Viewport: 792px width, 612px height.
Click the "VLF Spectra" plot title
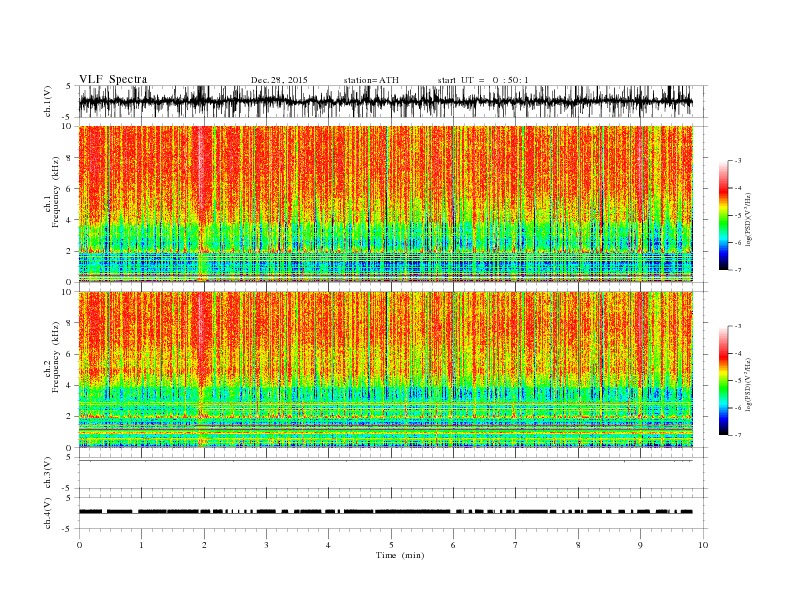[x=113, y=79]
